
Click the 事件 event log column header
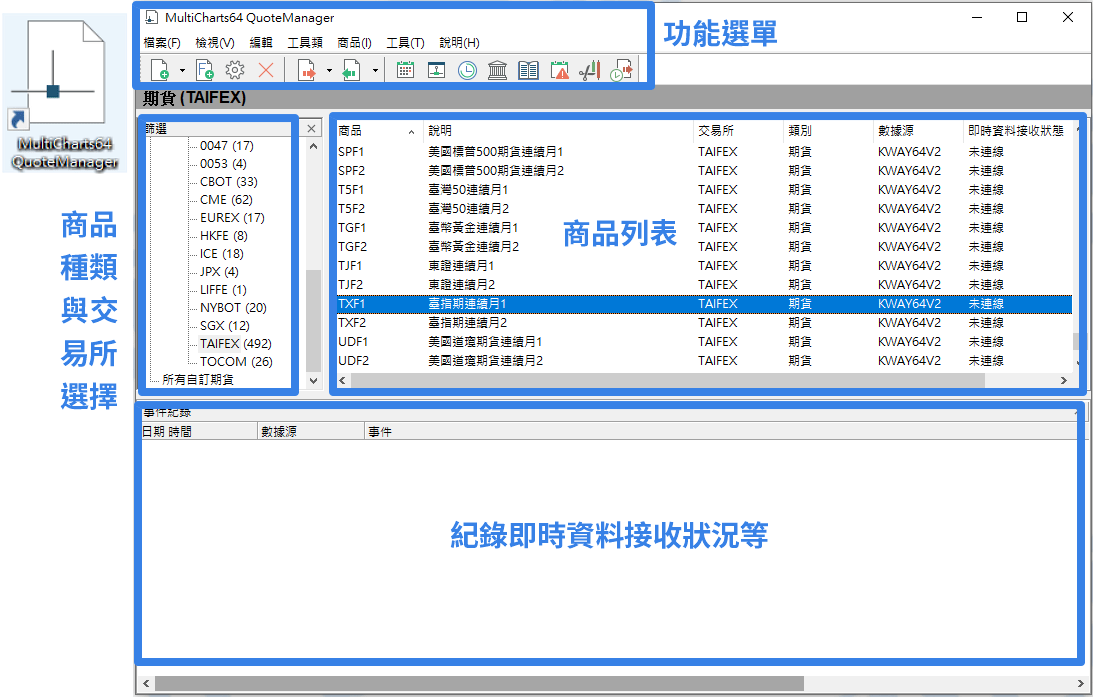pos(720,432)
